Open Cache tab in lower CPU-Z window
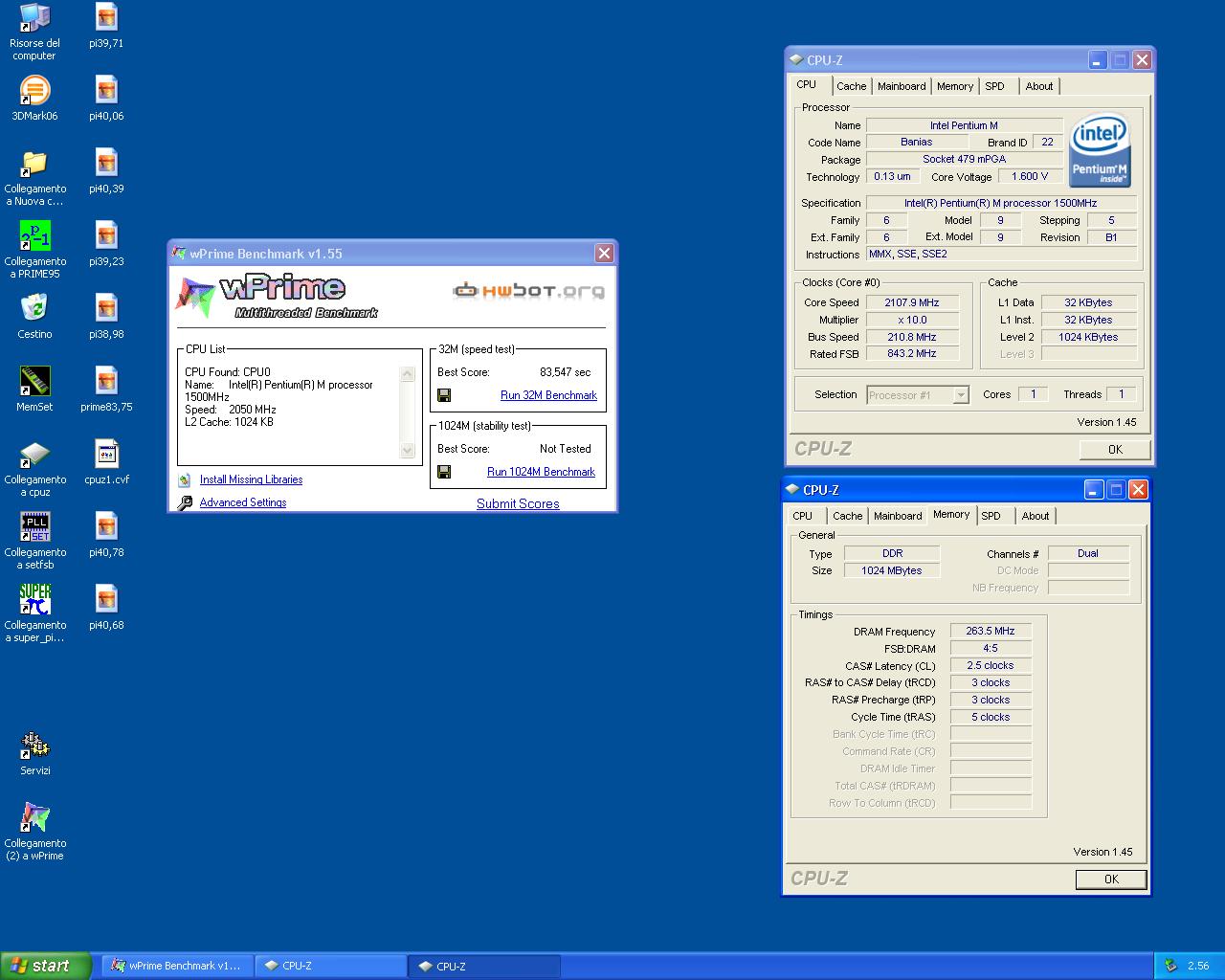 [847, 516]
